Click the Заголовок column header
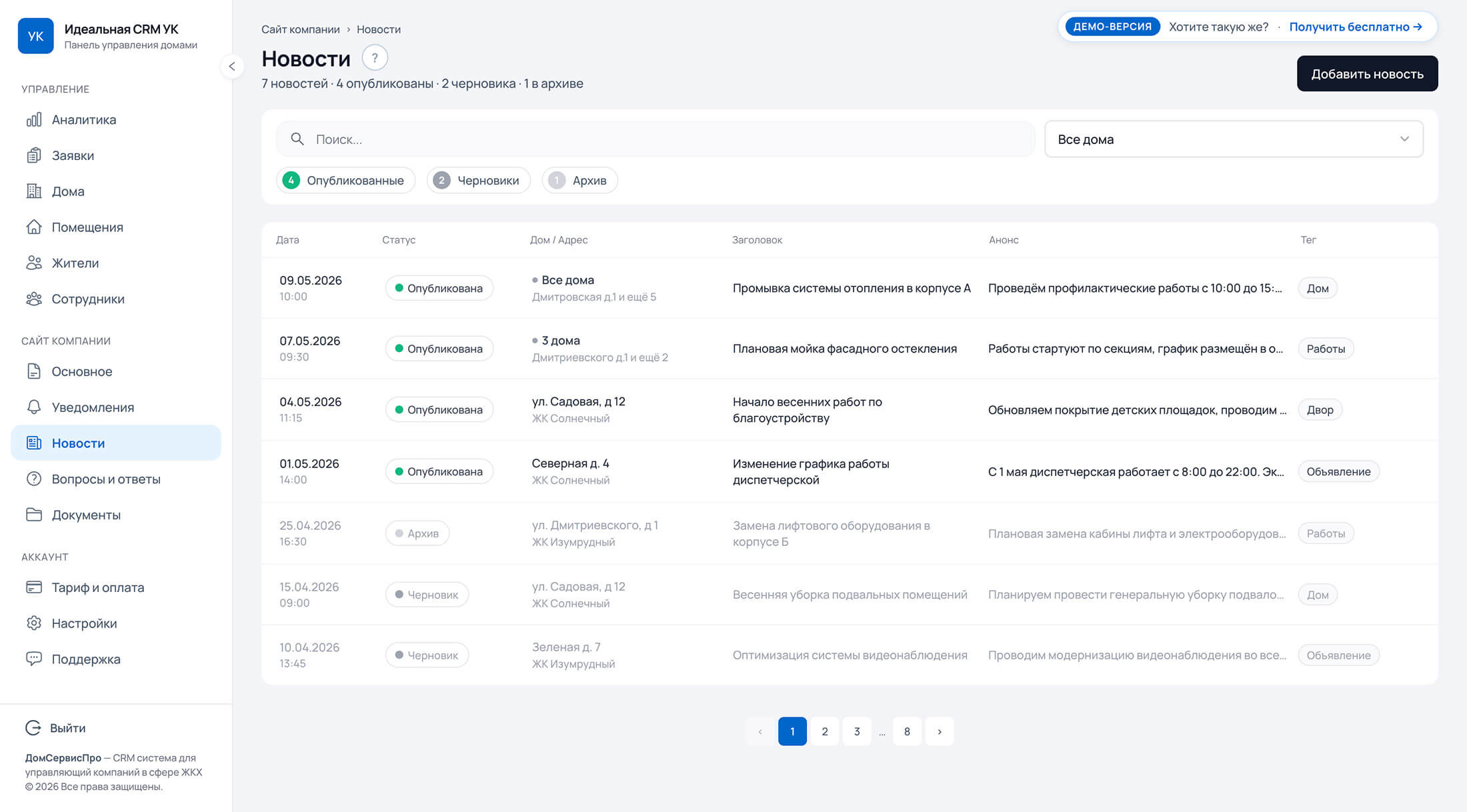Image resolution: width=1467 pixels, height=812 pixels. [757, 240]
